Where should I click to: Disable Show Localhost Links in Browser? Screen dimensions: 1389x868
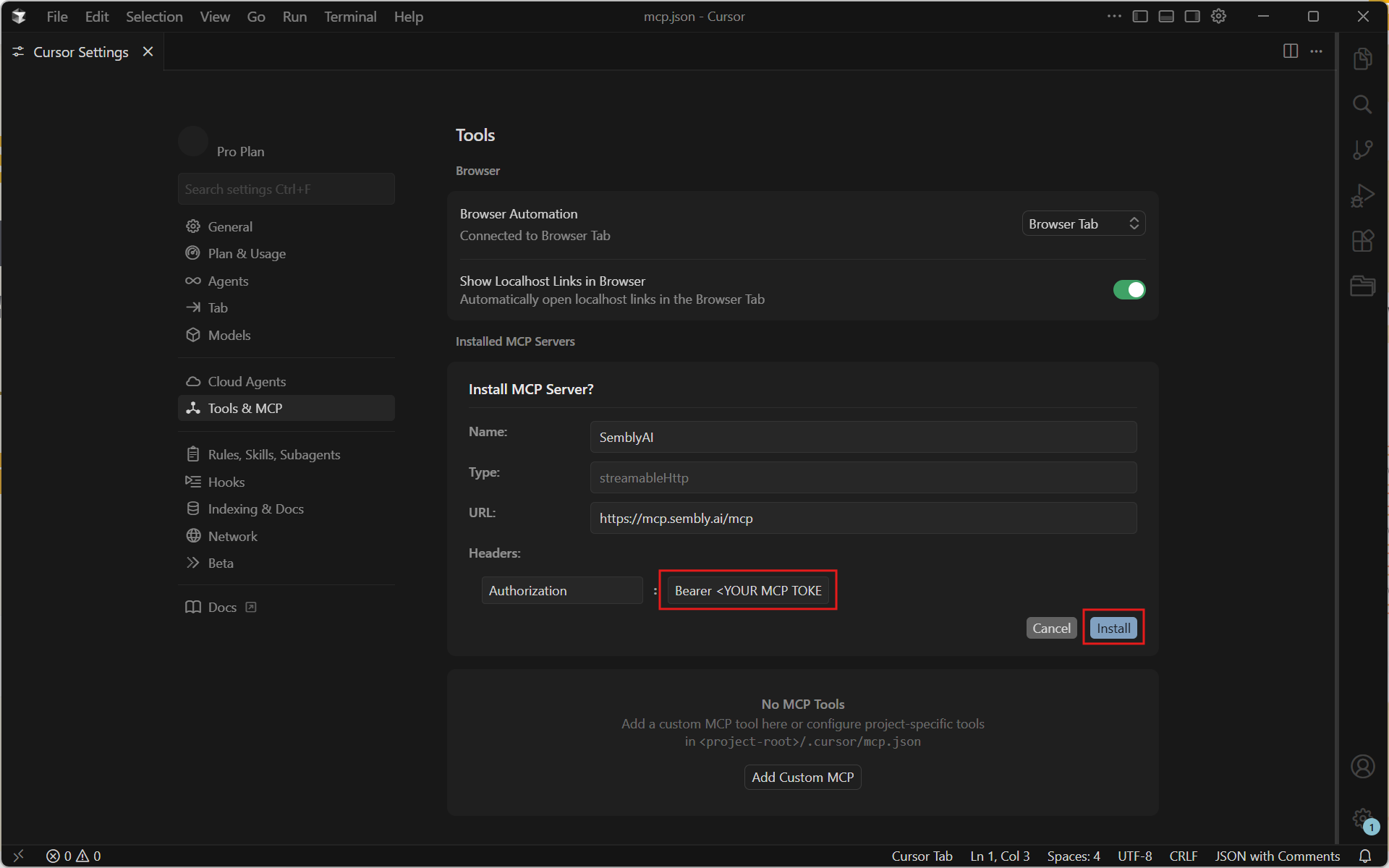(x=1129, y=290)
